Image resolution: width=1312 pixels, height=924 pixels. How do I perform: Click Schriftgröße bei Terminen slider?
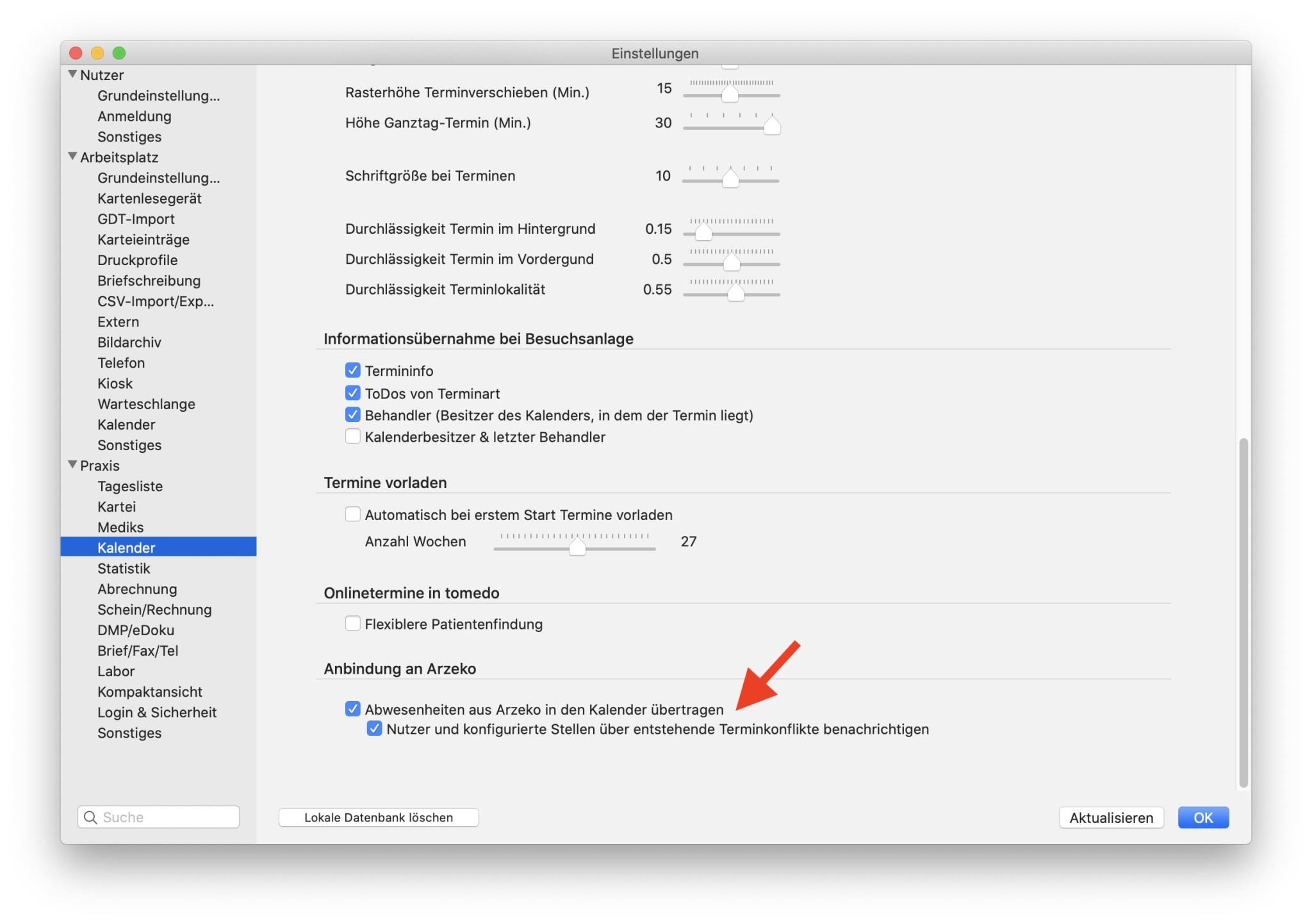[730, 176]
